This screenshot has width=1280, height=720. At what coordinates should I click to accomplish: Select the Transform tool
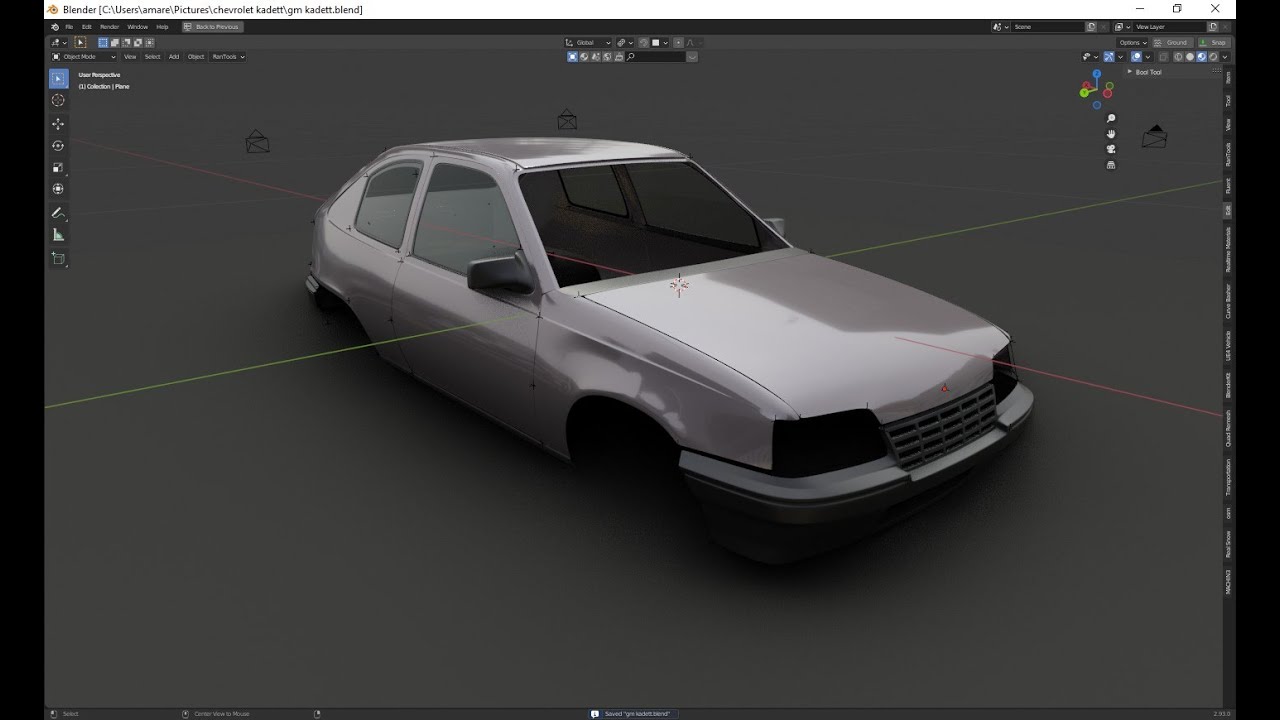pos(58,189)
